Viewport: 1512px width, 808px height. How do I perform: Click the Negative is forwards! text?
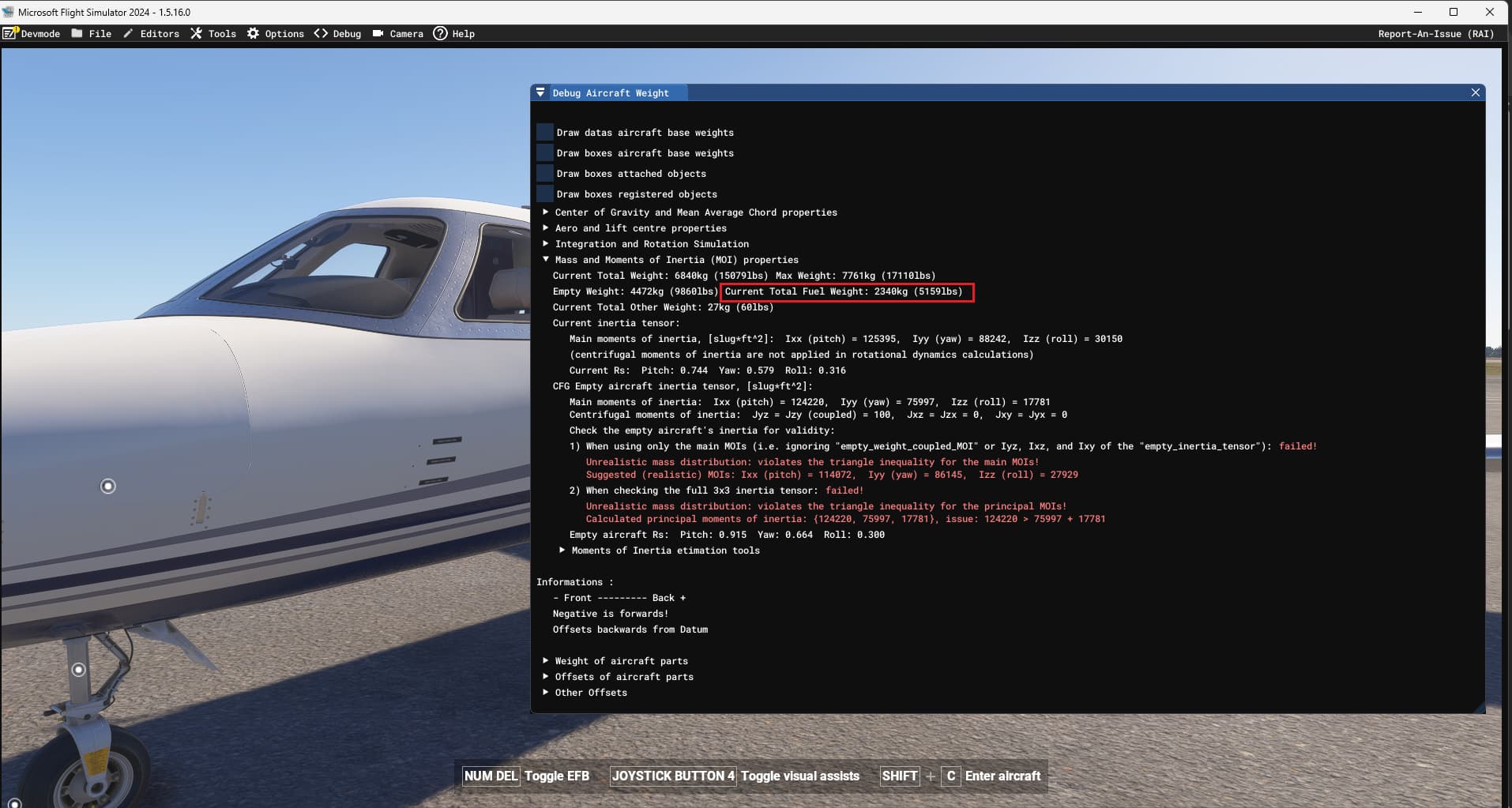point(611,614)
